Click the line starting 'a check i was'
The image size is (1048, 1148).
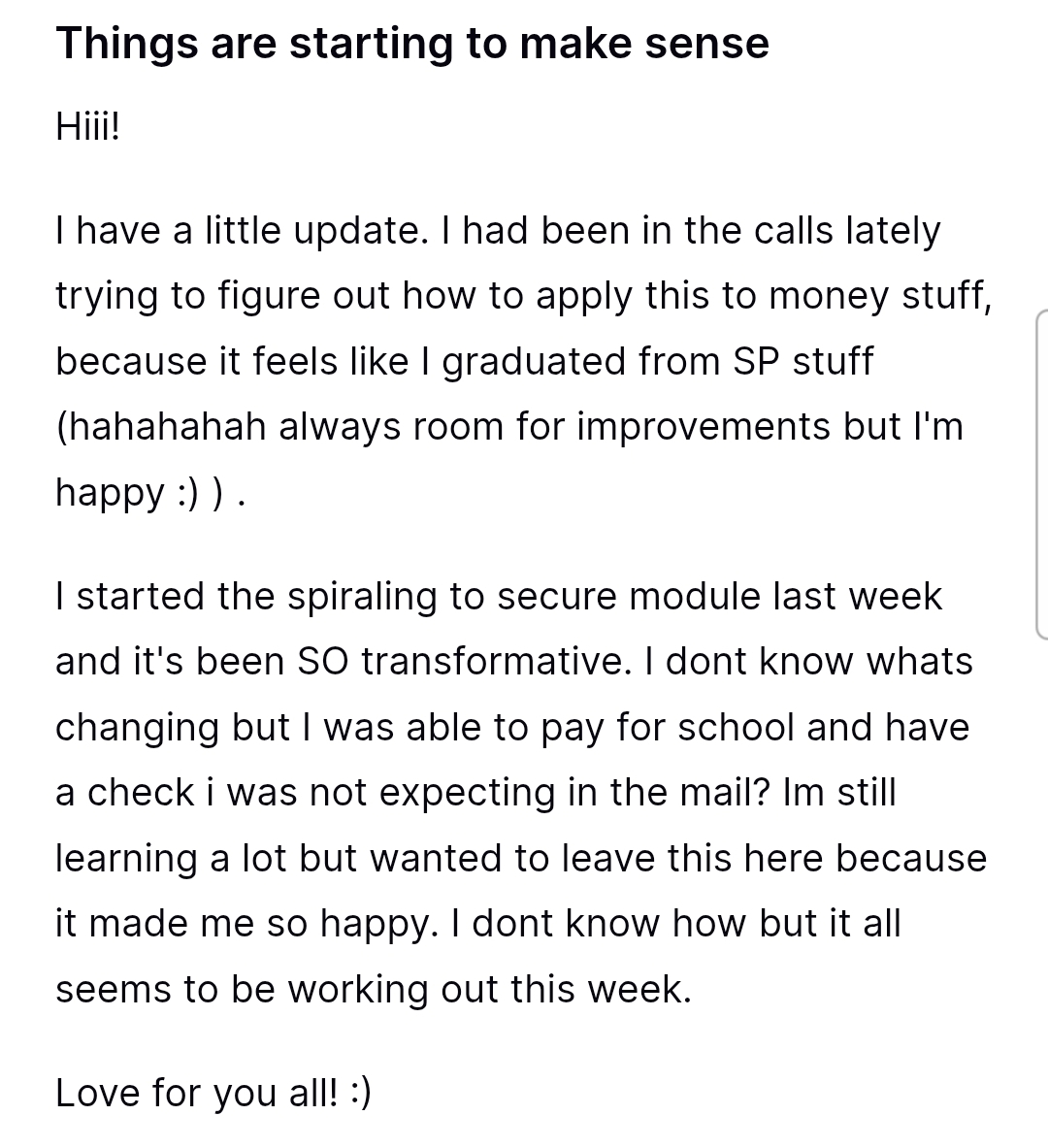[x=475, y=793]
